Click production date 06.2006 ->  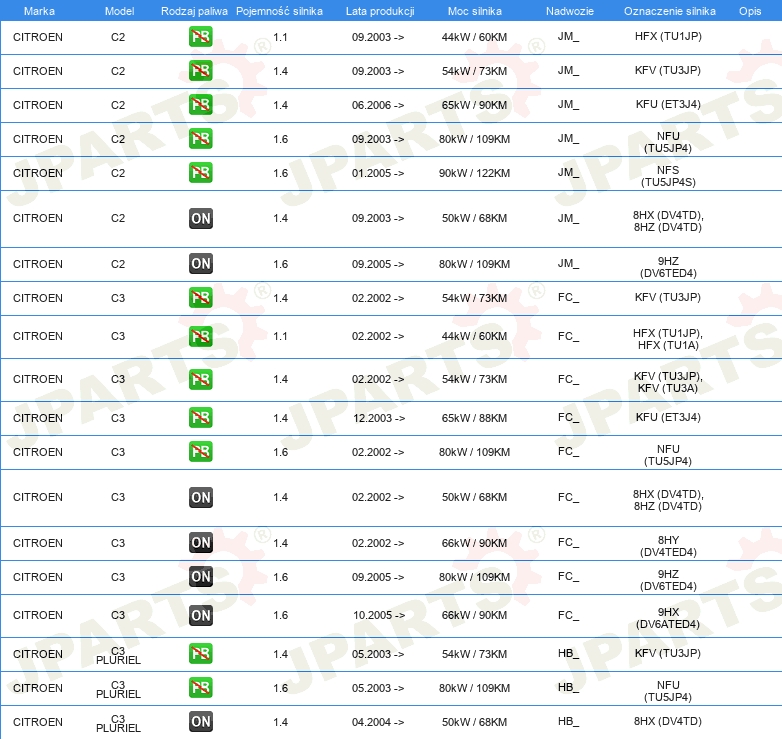(378, 105)
